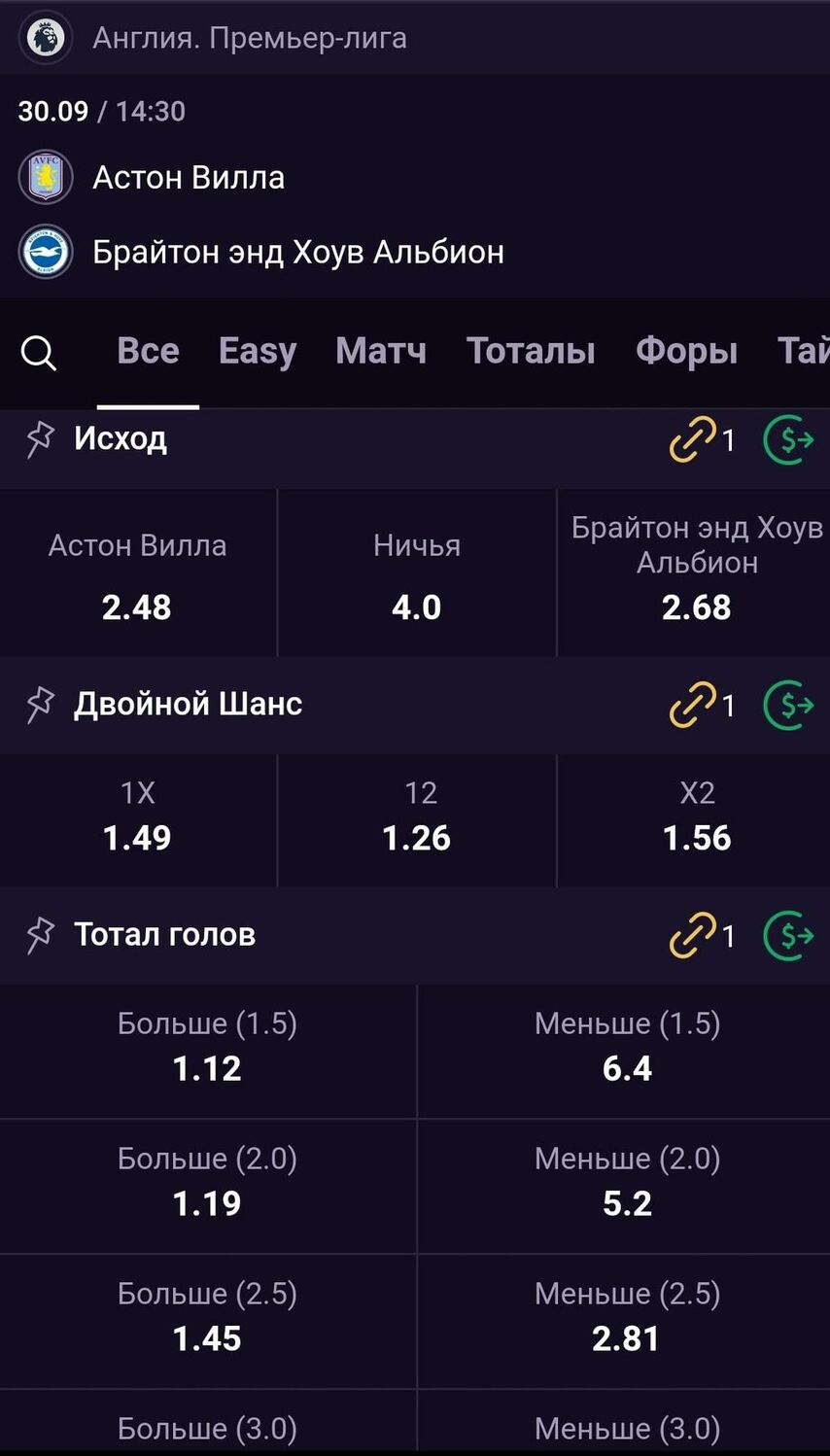Select Астон Вилла win odds 2.48
This screenshot has width=830, height=1456.
pos(138,573)
